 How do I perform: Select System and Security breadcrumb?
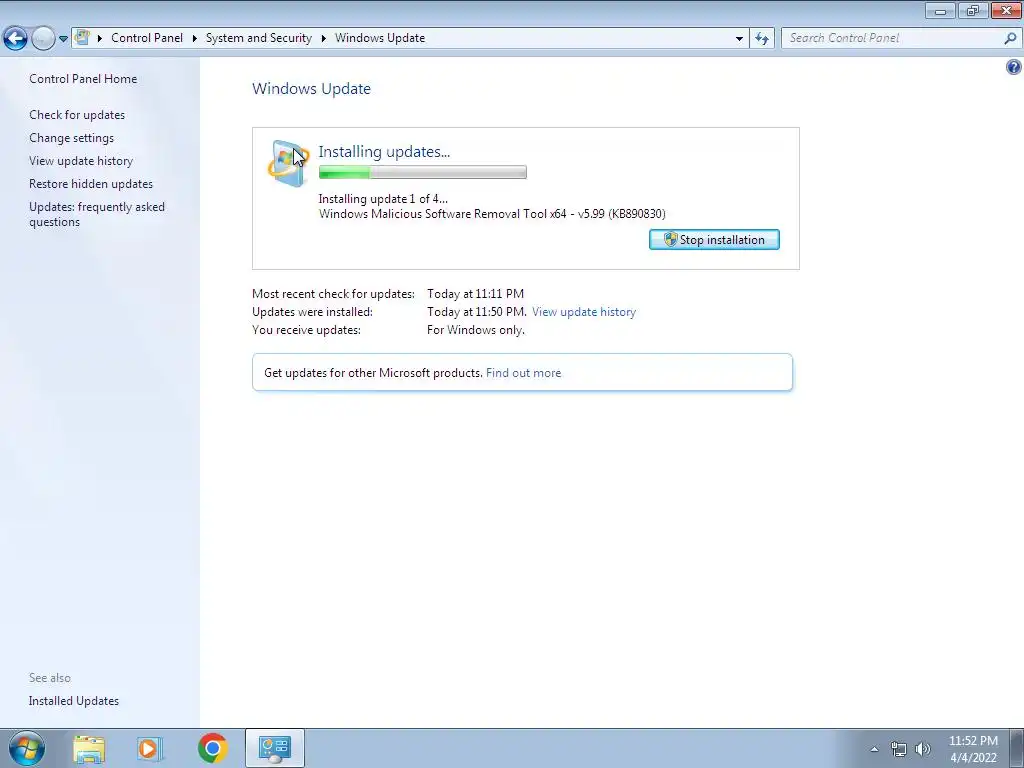click(259, 38)
